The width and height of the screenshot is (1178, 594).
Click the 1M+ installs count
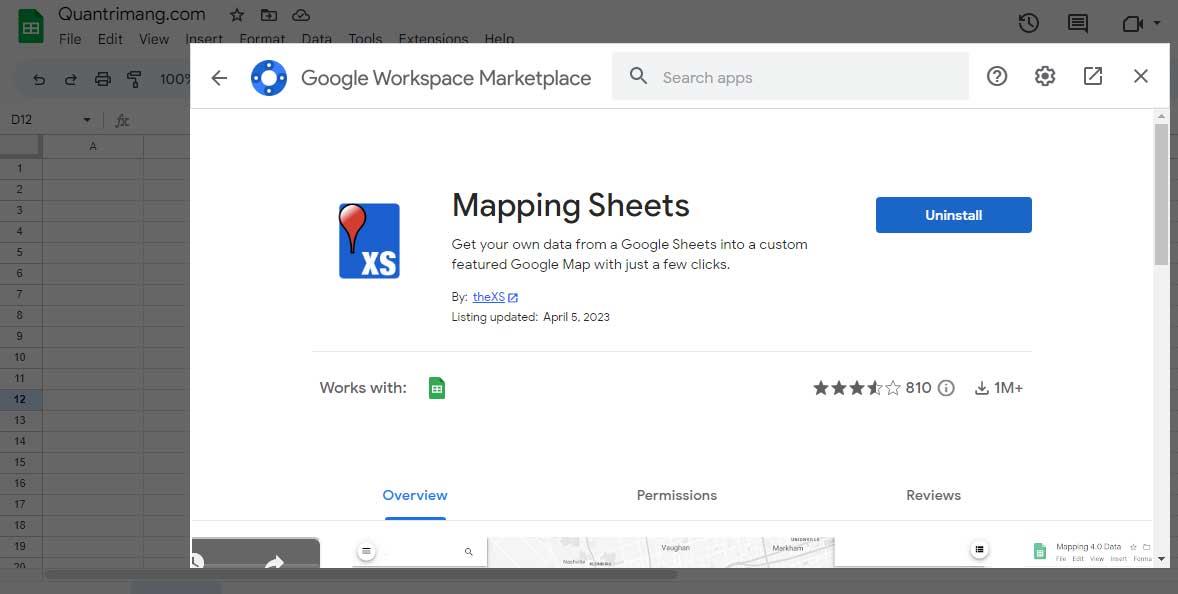point(1008,387)
